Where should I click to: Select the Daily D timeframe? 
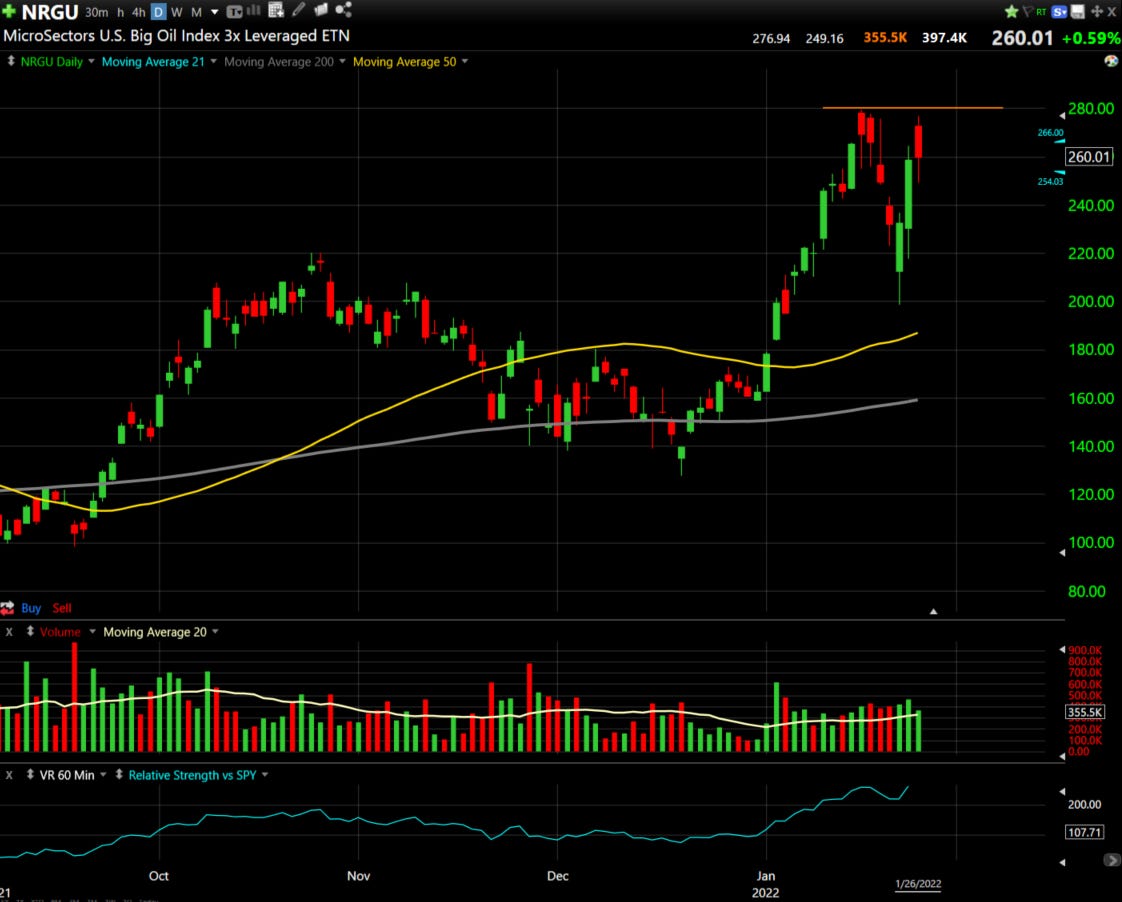pos(158,12)
